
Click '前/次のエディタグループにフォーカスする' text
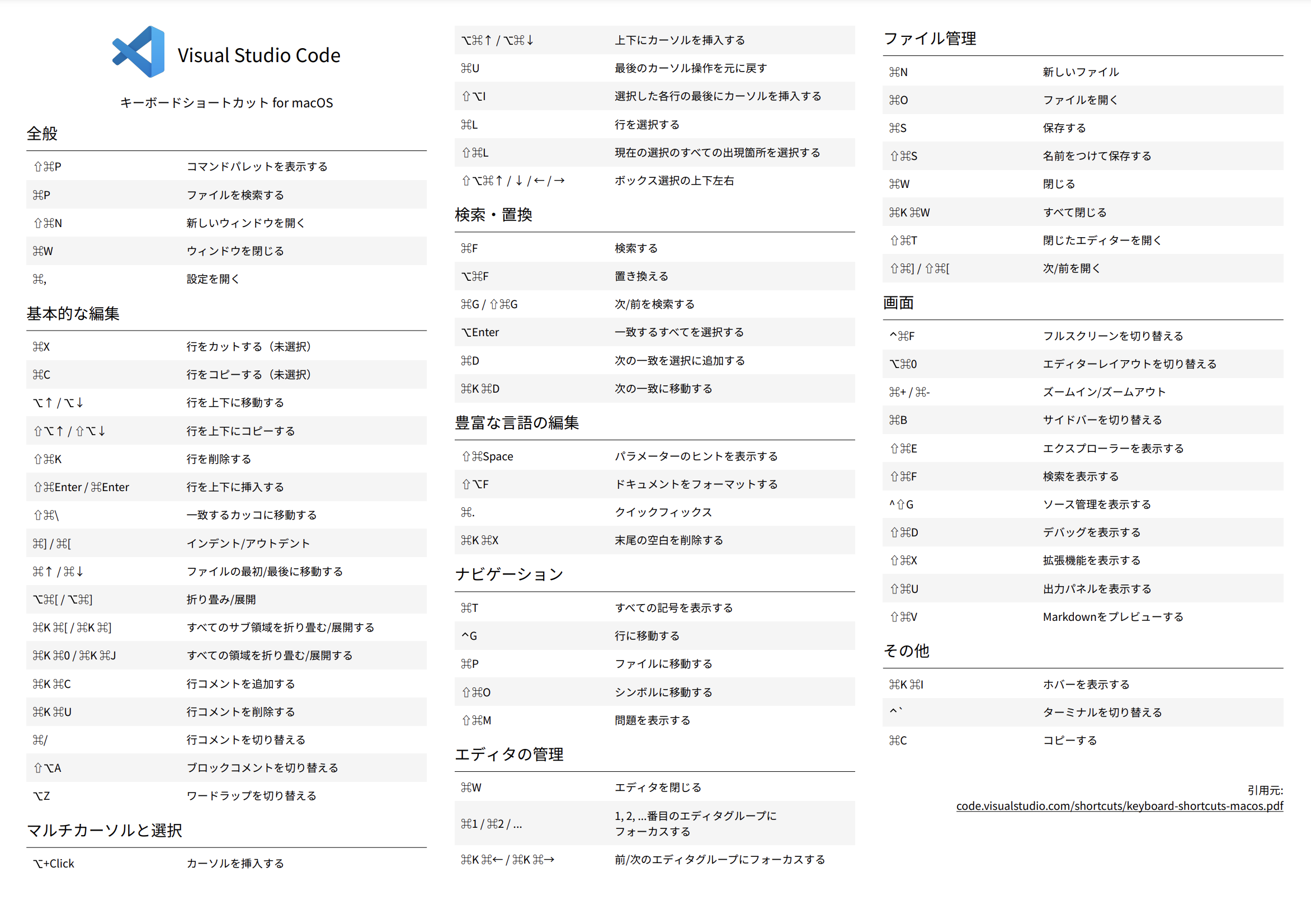719,860
